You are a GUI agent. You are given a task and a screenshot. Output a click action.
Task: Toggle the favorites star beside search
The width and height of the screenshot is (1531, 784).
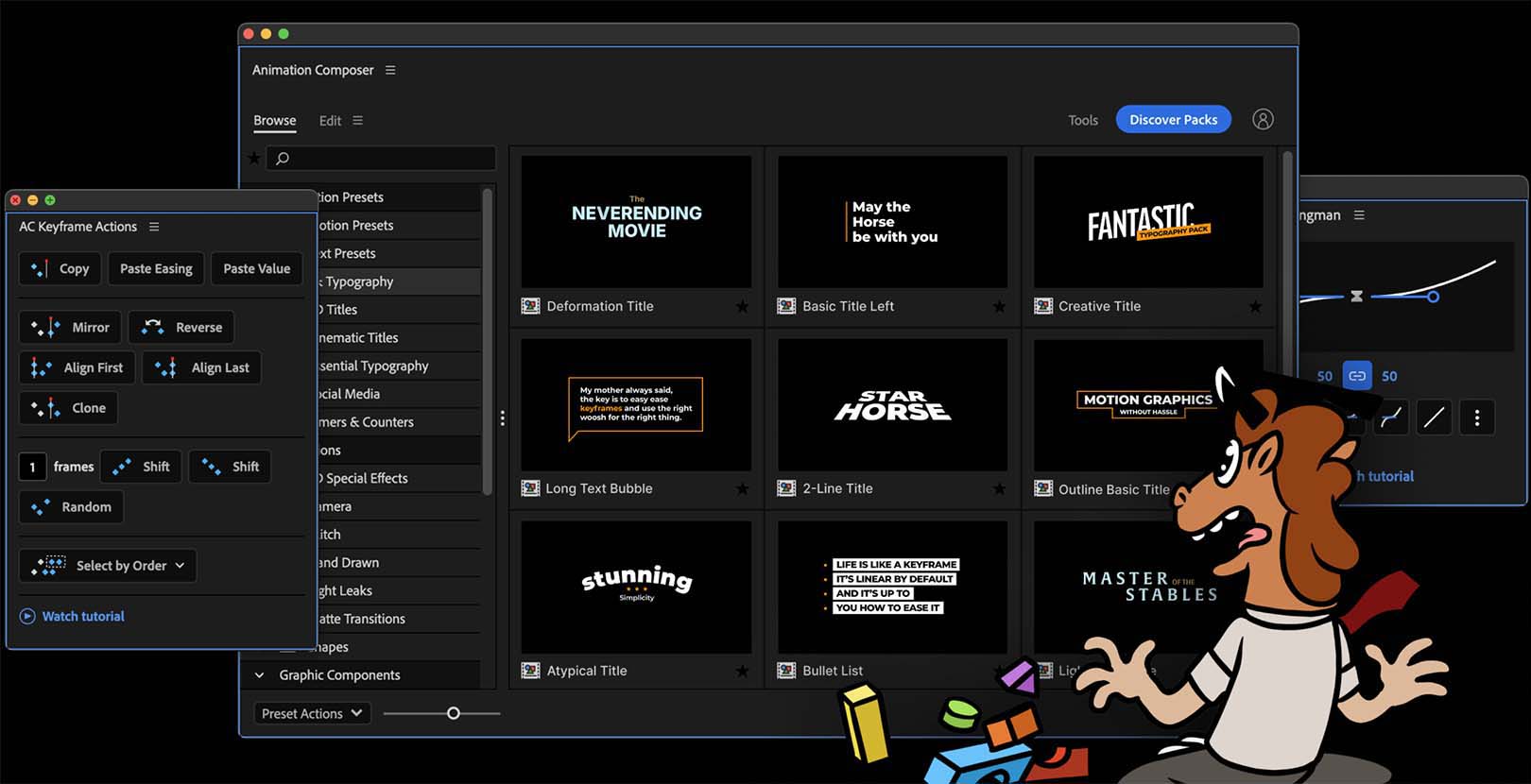click(253, 158)
